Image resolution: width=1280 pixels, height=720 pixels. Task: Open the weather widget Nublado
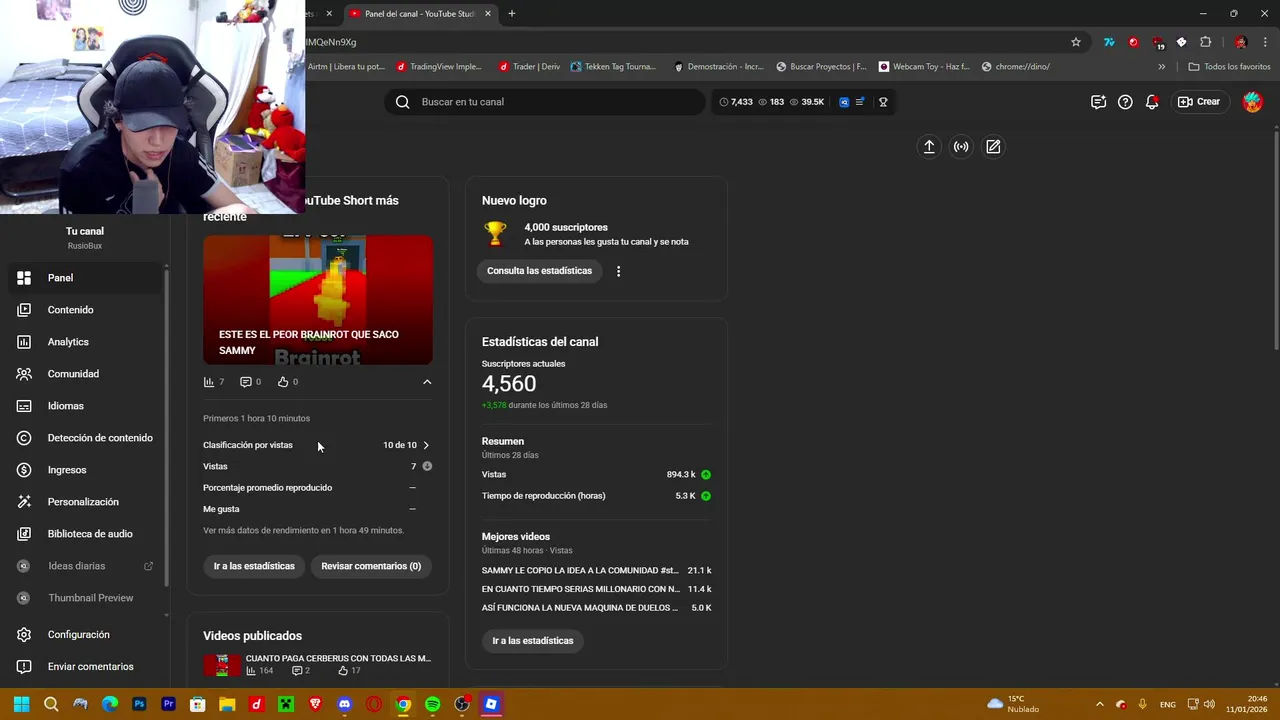(1013, 704)
